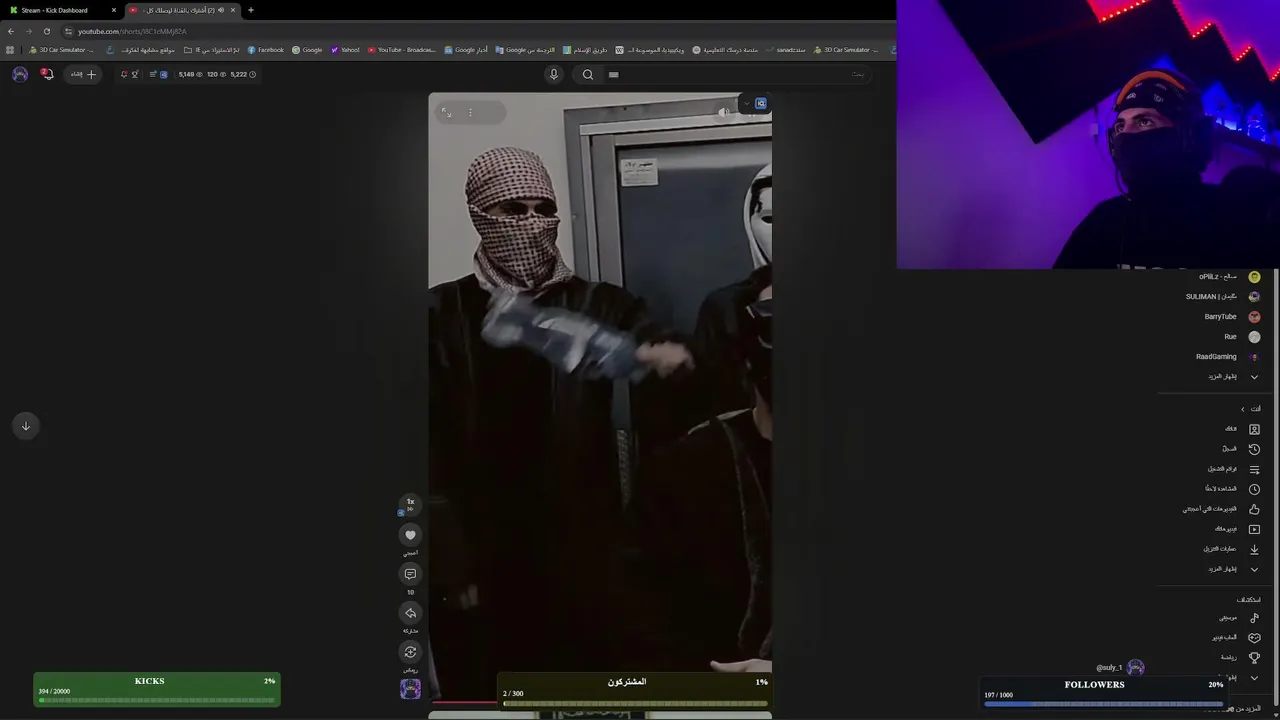Go to the next Short with the down arrow
Screen dimensions: 1280x720
pos(26,426)
